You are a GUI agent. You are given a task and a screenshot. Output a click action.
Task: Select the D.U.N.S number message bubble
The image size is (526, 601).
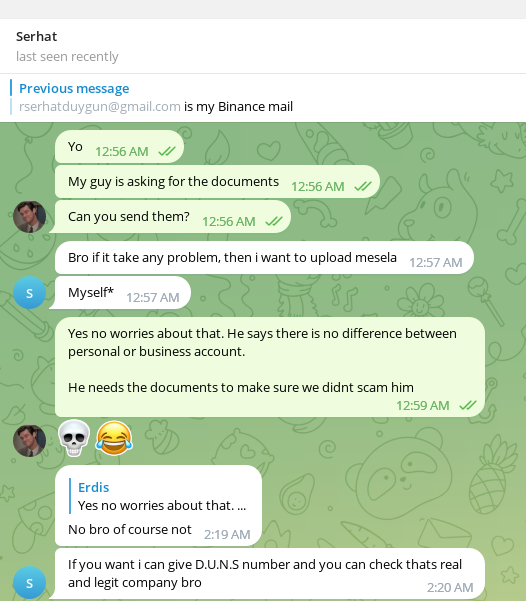(x=270, y=573)
